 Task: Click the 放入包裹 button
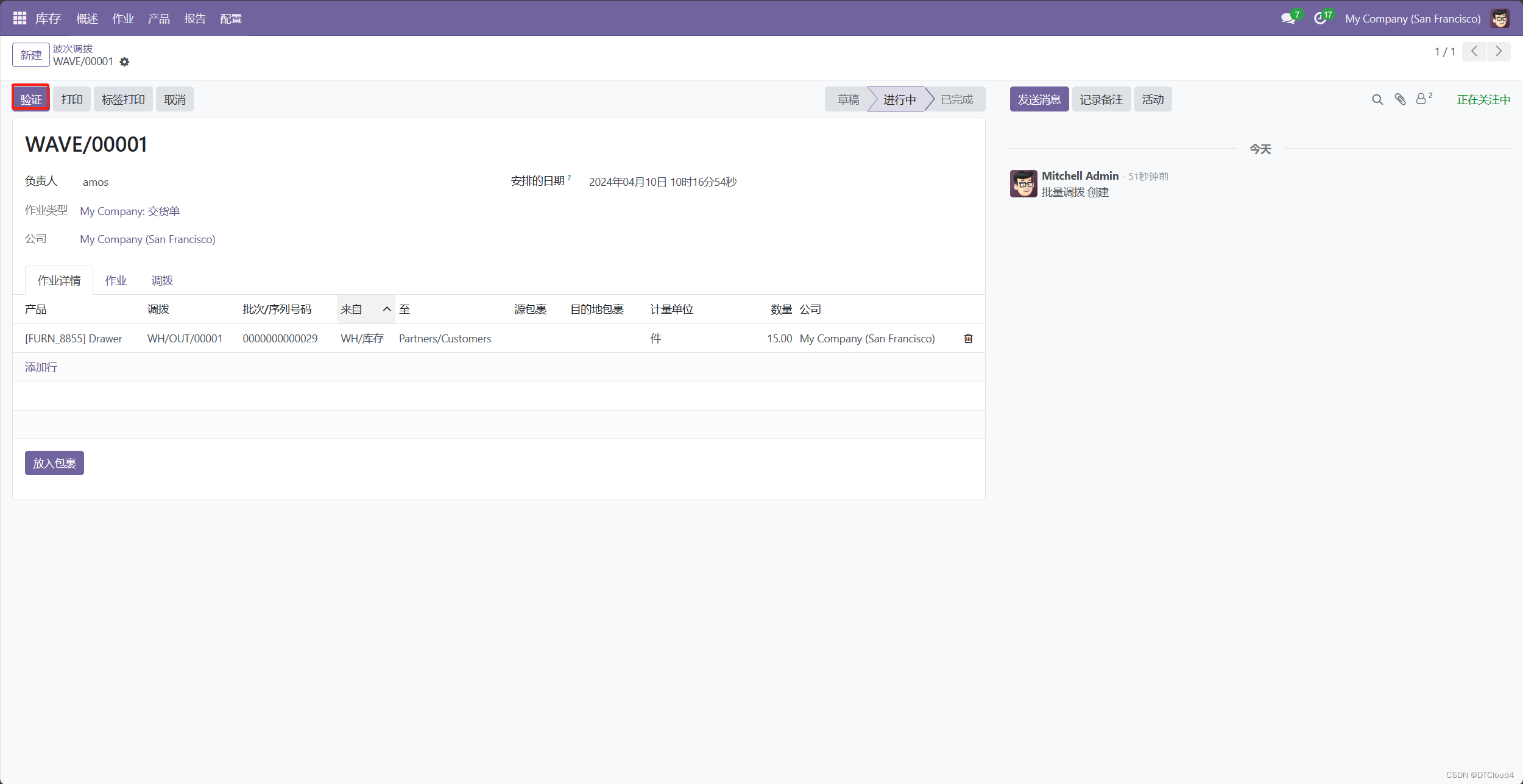click(54, 464)
